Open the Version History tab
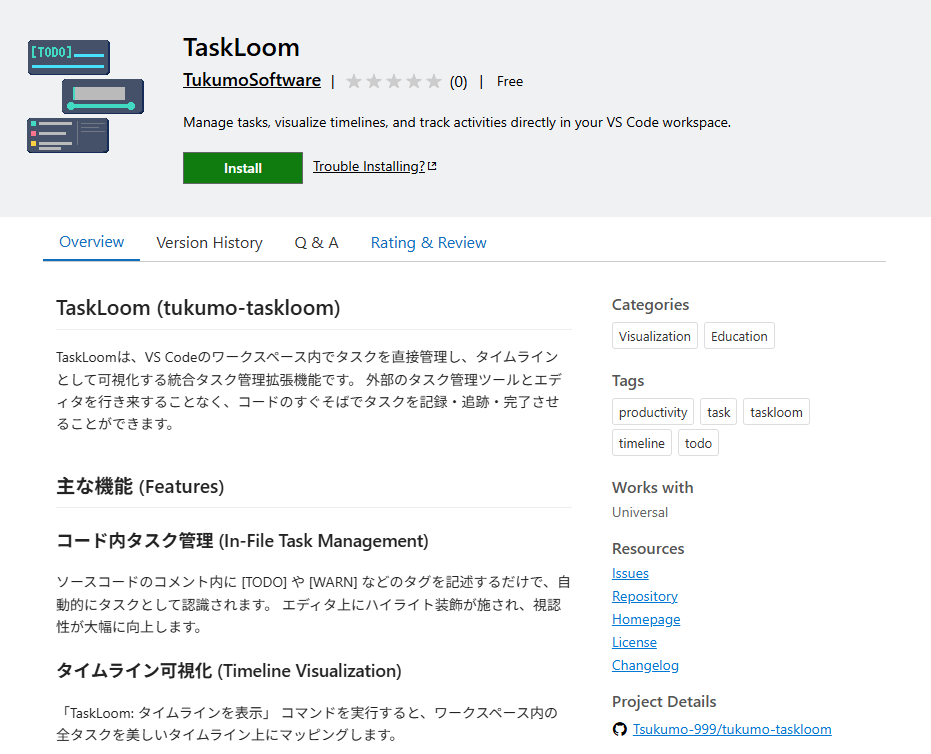The height and width of the screenshot is (754, 931). [x=209, y=243]
